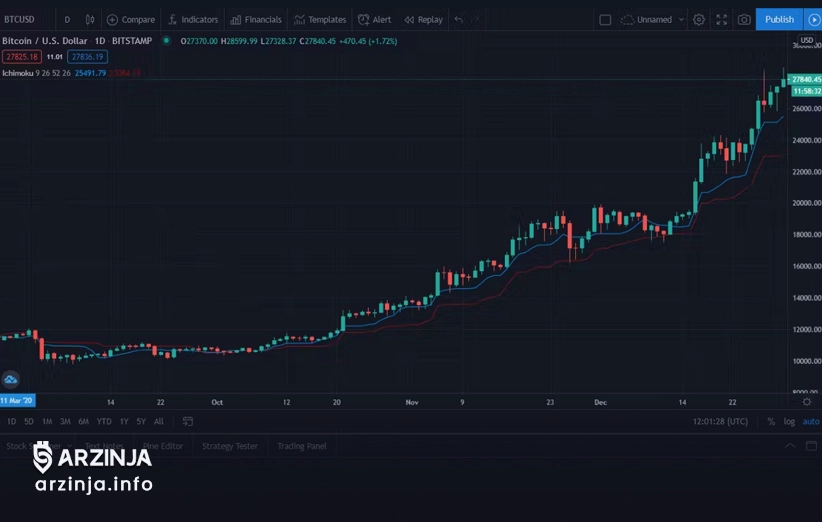Switch to the Strategy Tester tab

coord(230,446)
